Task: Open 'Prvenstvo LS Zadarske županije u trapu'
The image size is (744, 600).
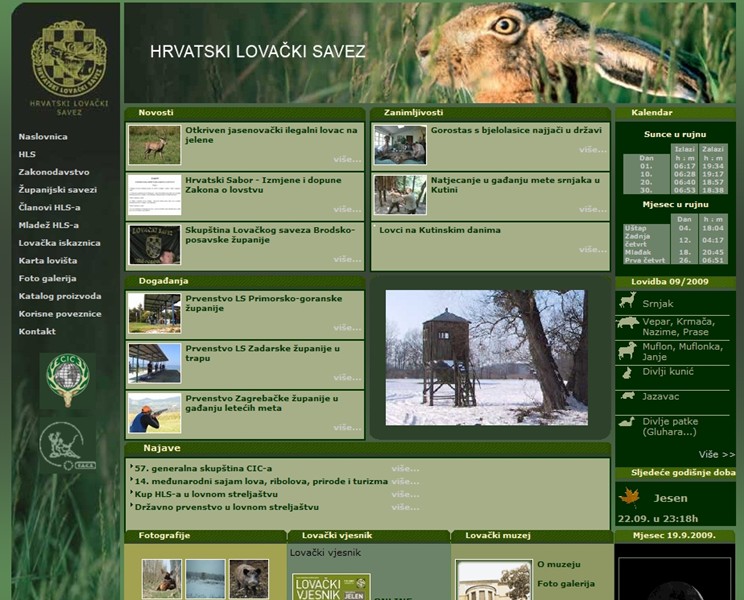Action: click(262, 353)
